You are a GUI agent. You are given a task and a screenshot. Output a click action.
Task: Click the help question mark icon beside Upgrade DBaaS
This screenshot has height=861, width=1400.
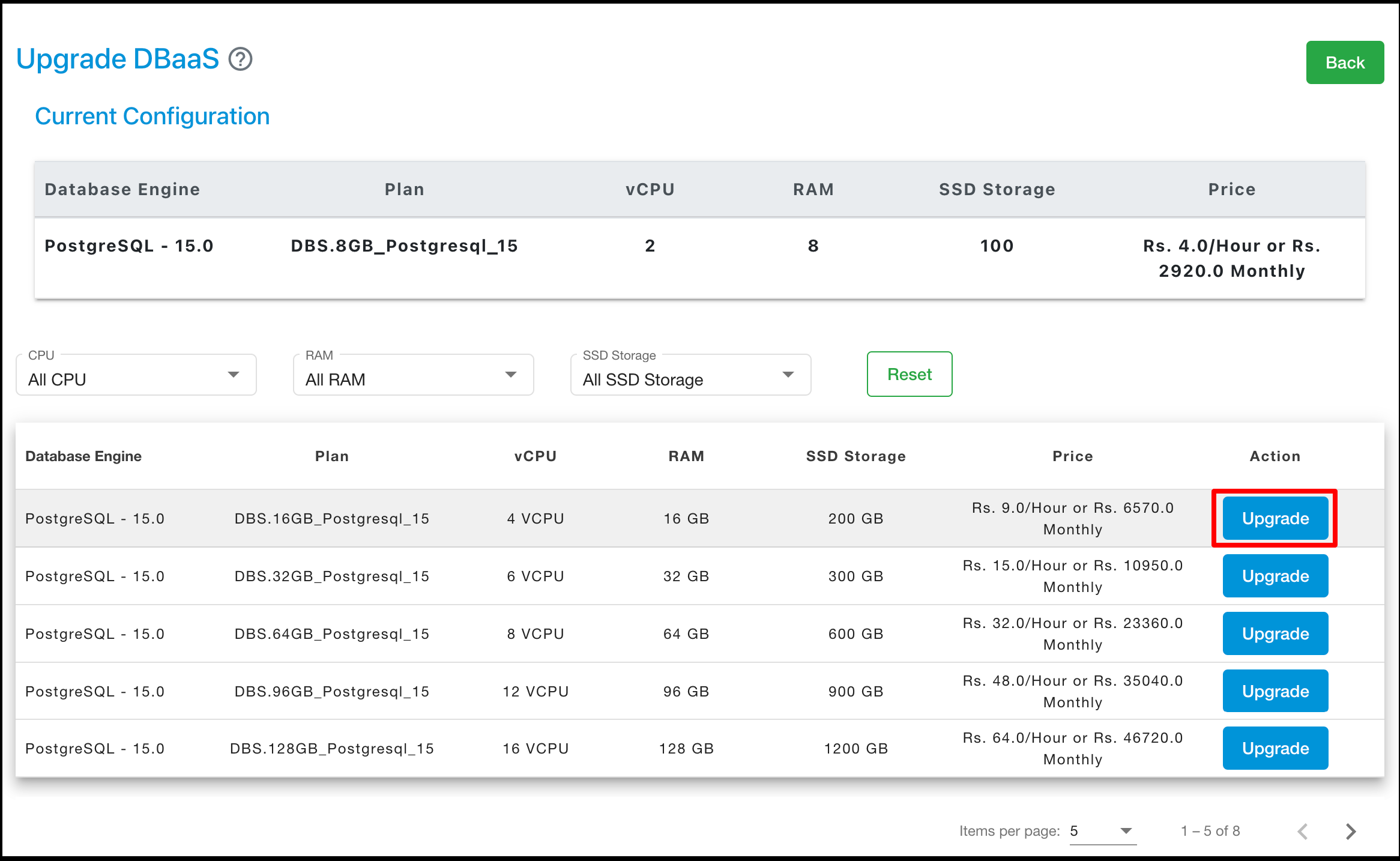tap(241, 59)
